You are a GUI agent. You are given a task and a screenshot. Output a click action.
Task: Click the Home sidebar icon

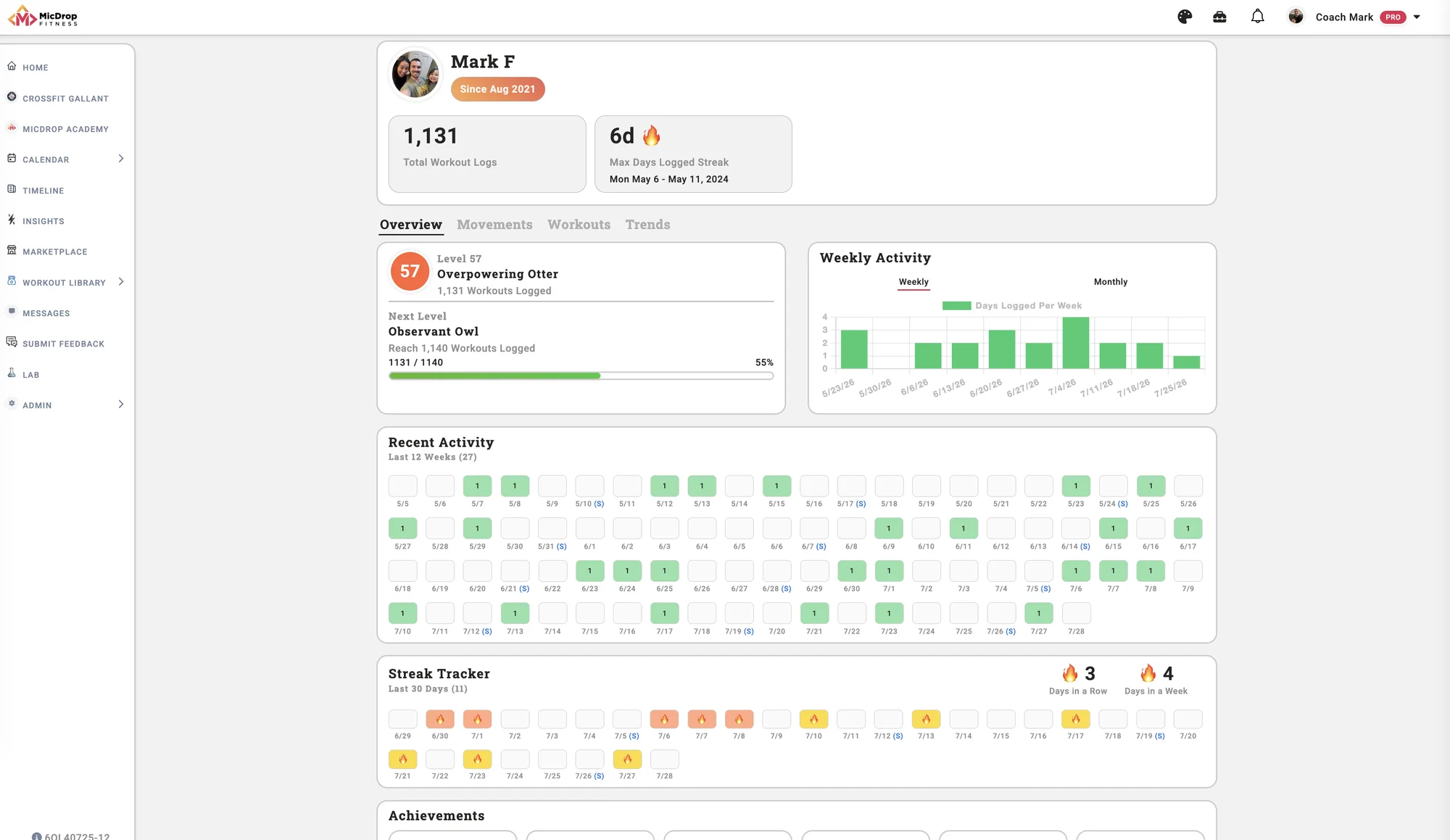click(12, 66)
